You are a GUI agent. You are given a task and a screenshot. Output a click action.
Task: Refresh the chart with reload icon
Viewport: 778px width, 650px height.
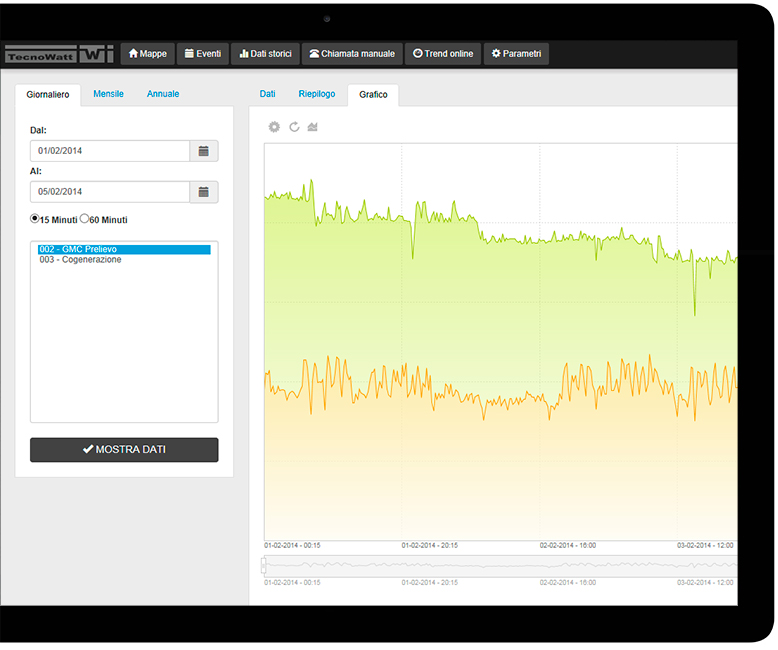pyautogui.click(x=294, y=127)
